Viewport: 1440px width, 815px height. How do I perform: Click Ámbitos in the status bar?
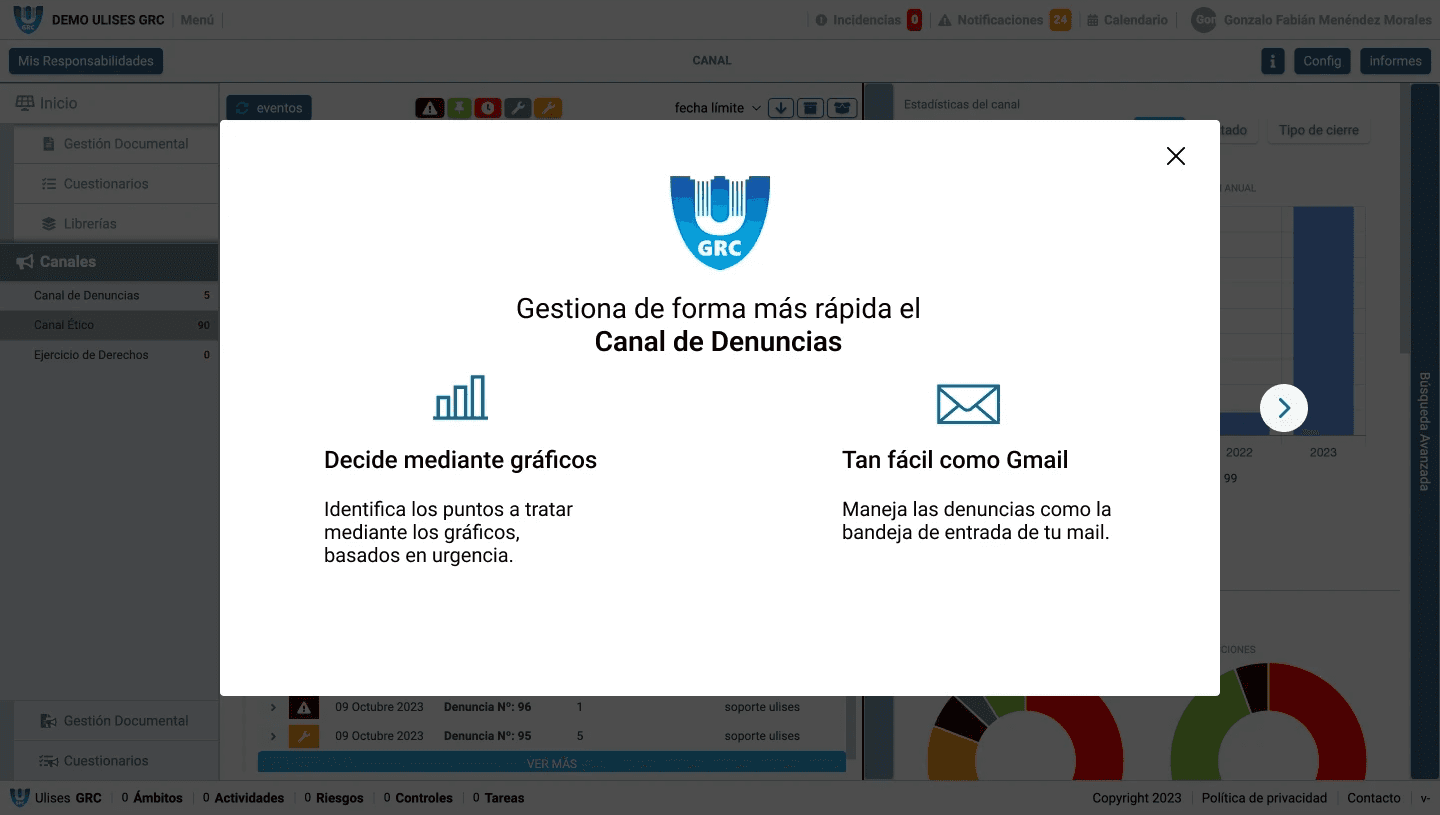[153, 798]
